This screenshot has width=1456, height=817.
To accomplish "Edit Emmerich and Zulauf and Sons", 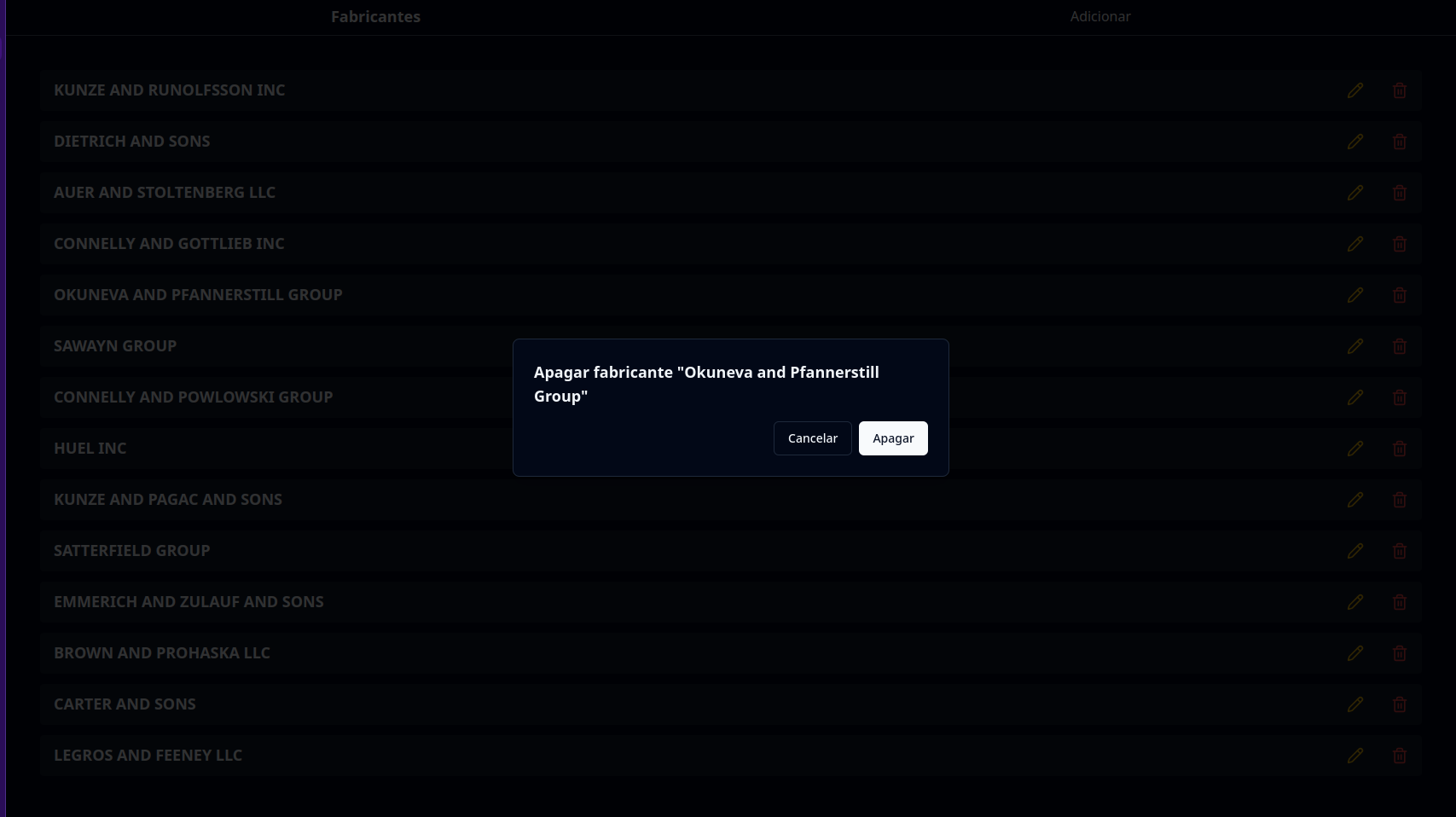I will (x=1354, y=602).
